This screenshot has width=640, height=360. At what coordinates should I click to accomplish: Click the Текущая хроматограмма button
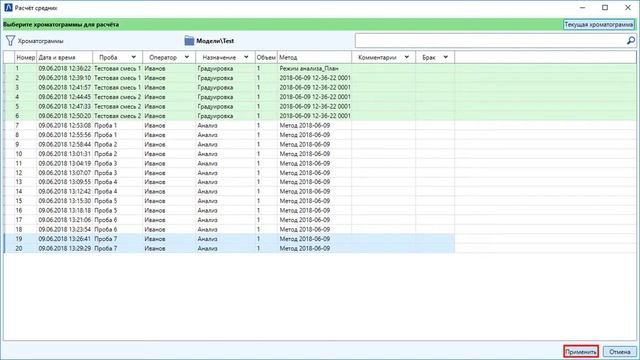point(599,24)
